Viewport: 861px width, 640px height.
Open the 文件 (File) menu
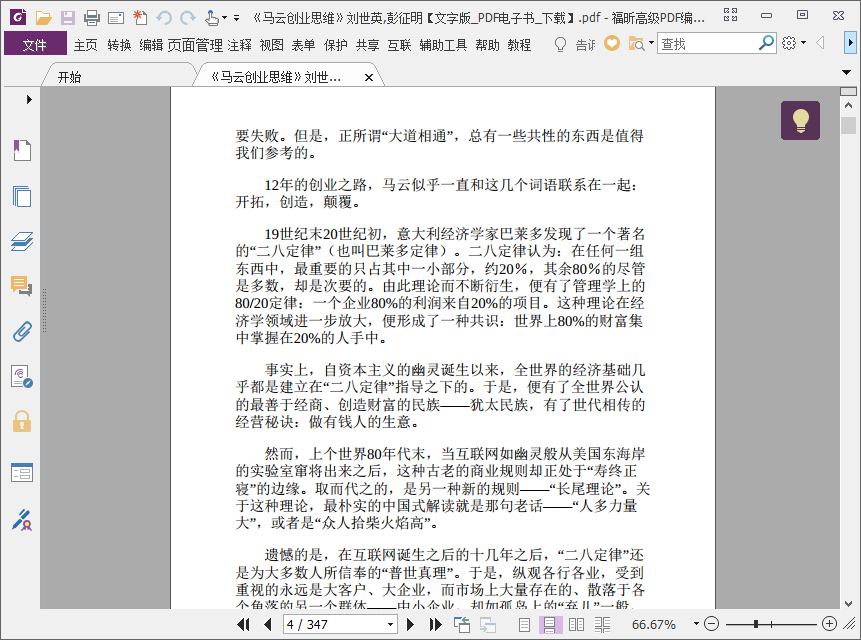[x=35, y=44]
